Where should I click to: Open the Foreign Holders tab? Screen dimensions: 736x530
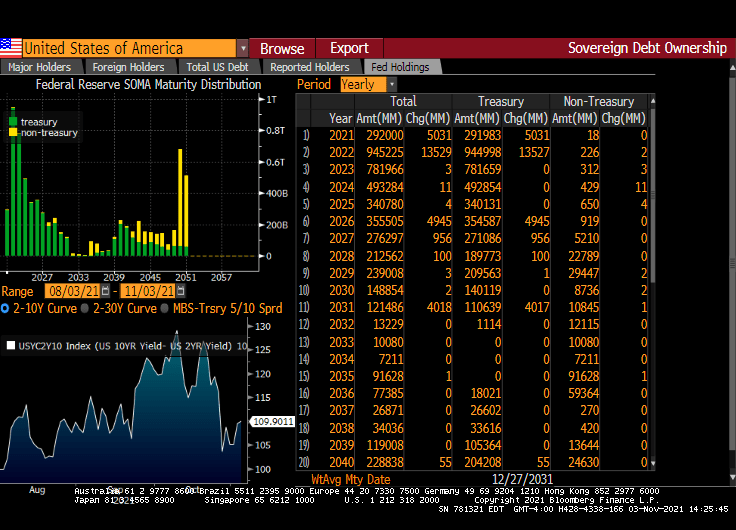(x=129, y=67)
